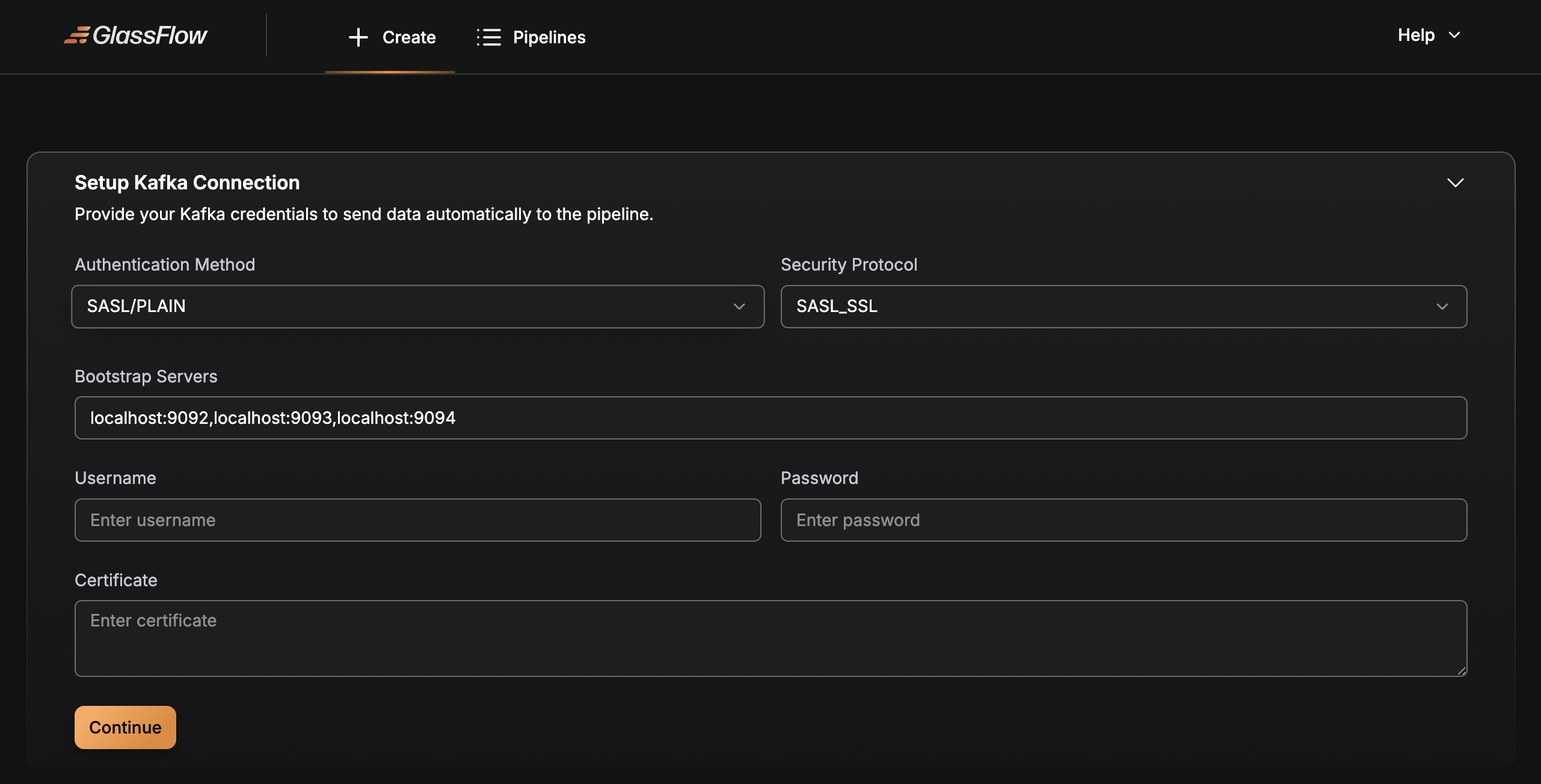Open the Help menu
Viewport: 1541px width, 784px height.
tap(1416, 35)
